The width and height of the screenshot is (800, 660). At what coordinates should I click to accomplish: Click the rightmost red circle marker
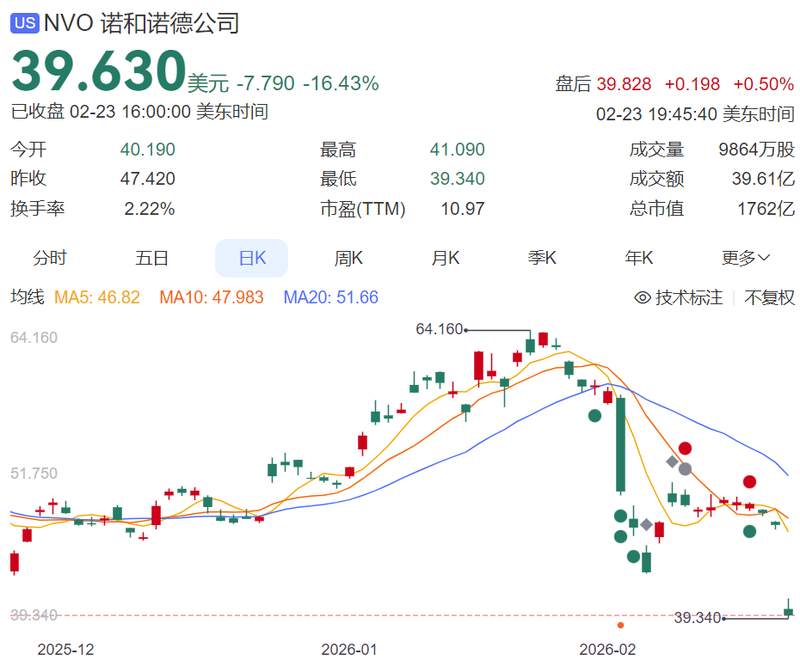click(x=749, y=482)
